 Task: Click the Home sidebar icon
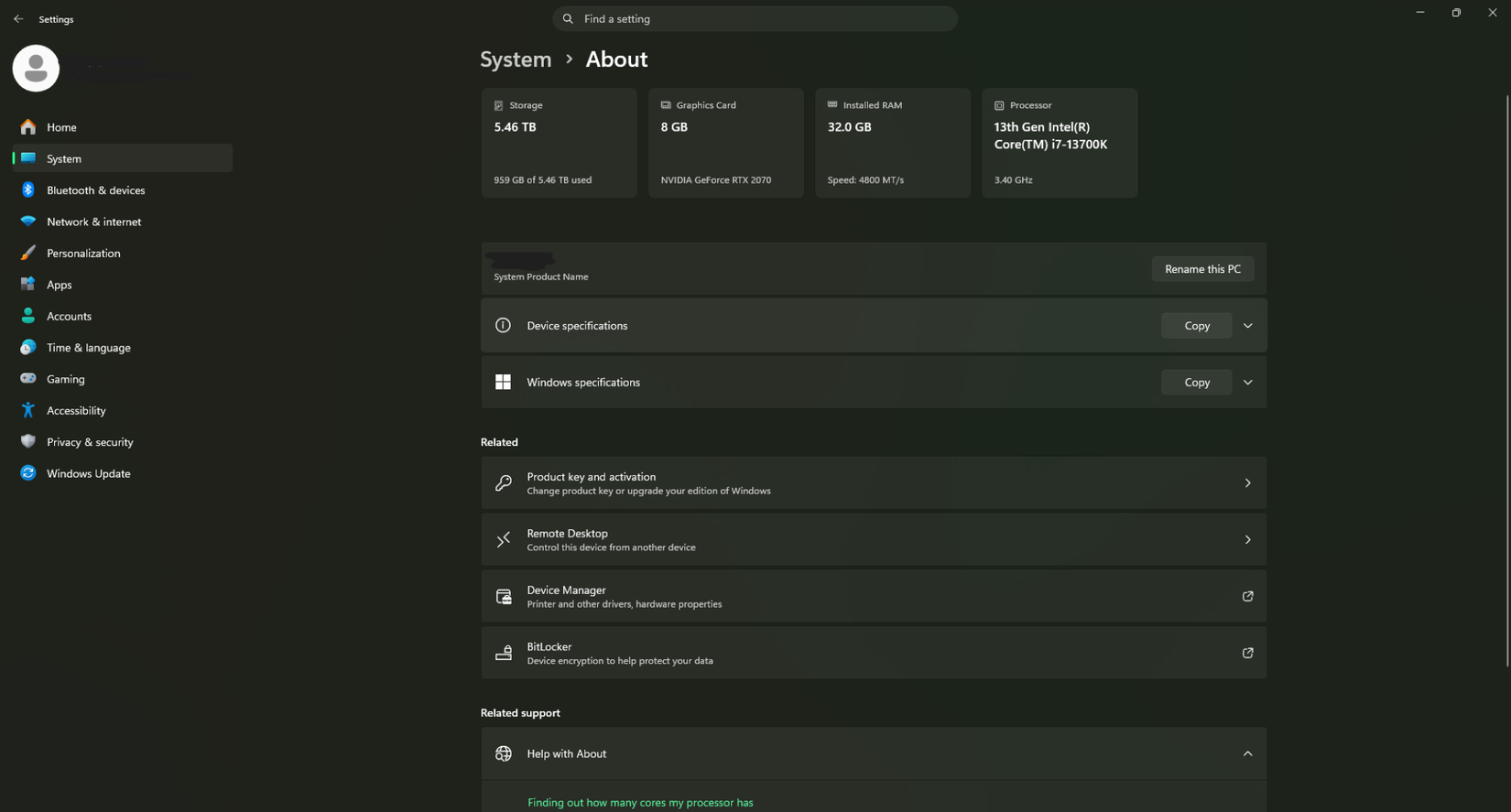[x=28, y=127]
